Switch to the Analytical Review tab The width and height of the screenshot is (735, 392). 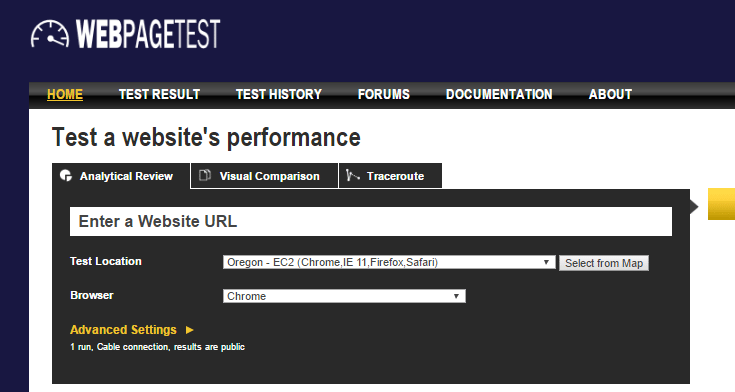[121, 176]
